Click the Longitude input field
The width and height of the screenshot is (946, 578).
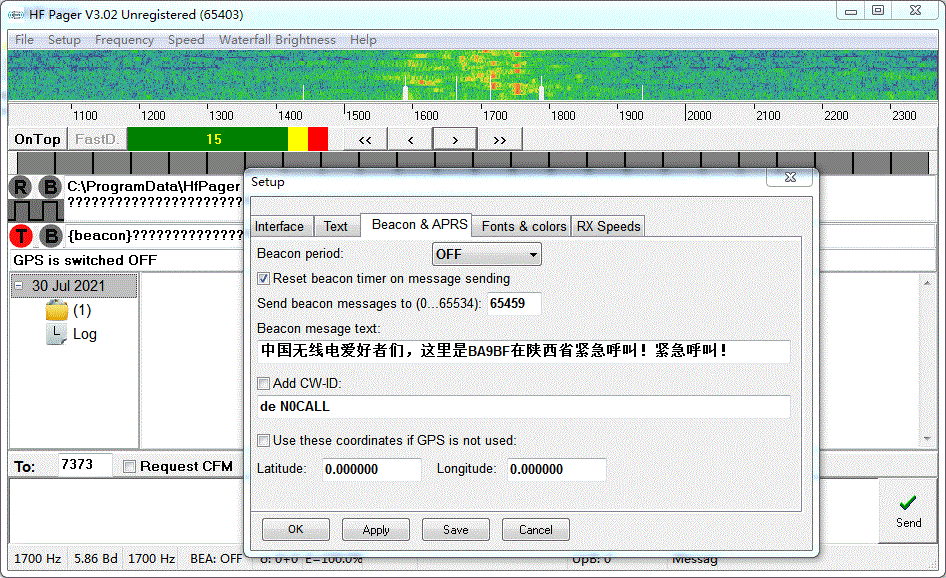tap(557, 469)
